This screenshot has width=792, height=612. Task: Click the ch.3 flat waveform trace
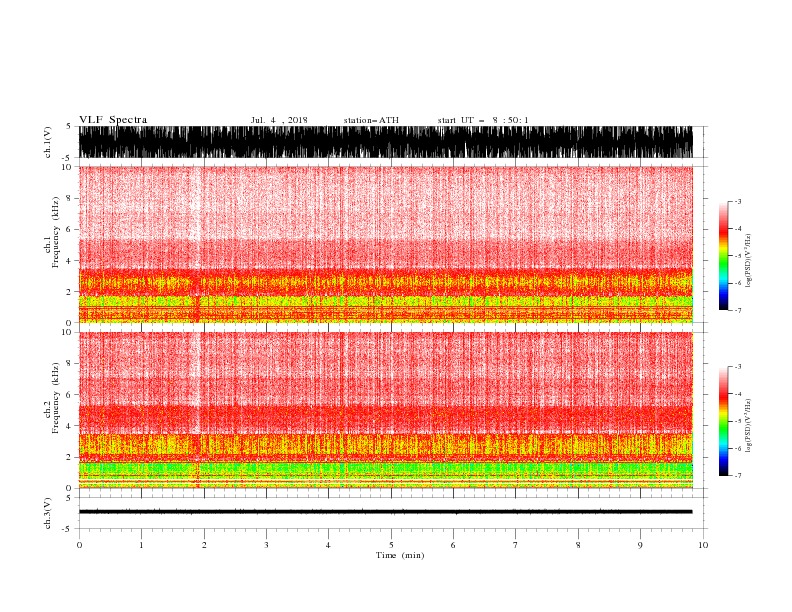tap(385, 512)
